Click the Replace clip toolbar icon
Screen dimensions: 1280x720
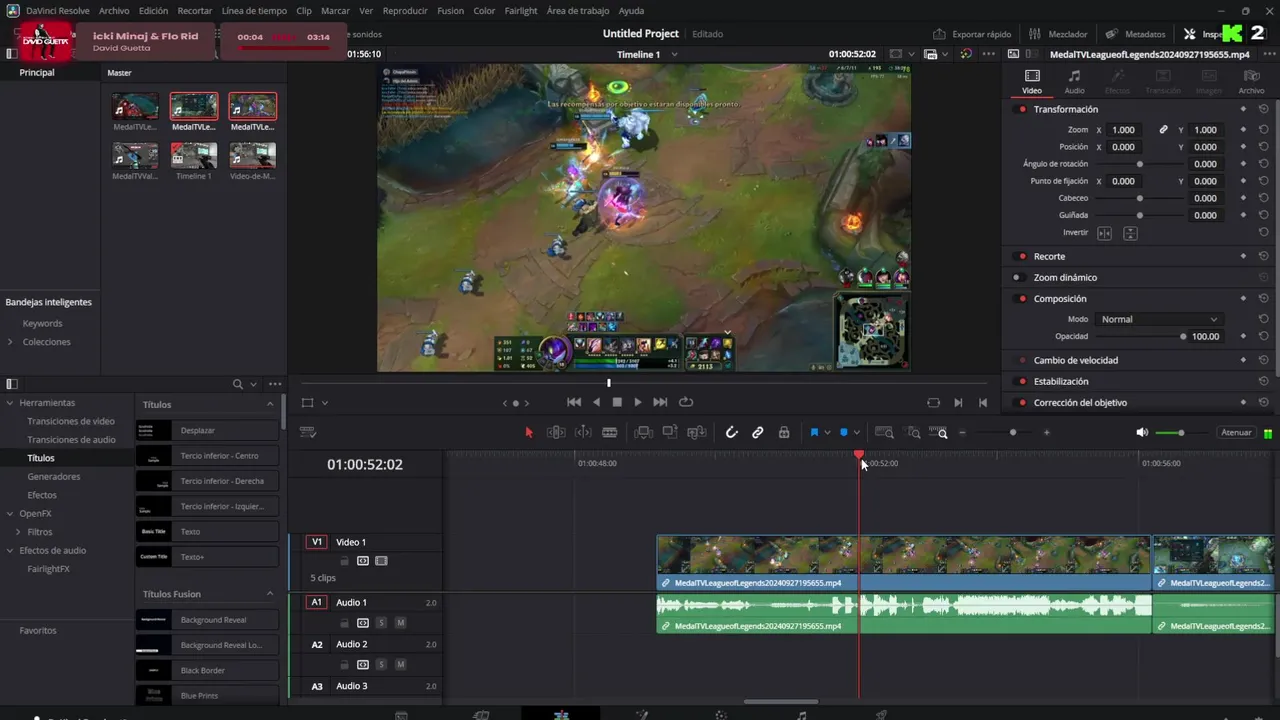[697, 432]
